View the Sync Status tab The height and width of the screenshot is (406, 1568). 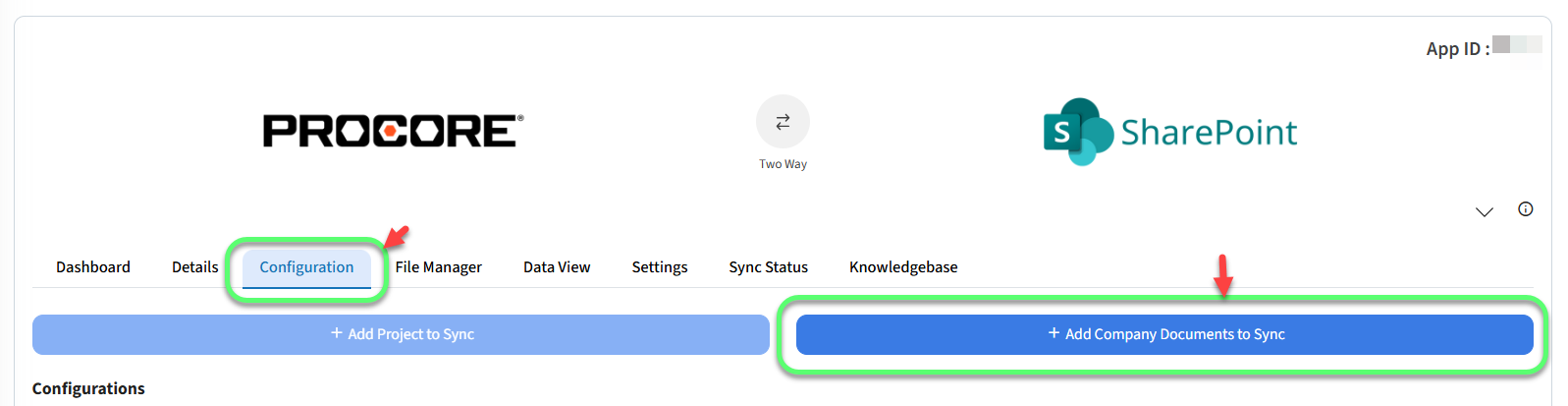768,267
